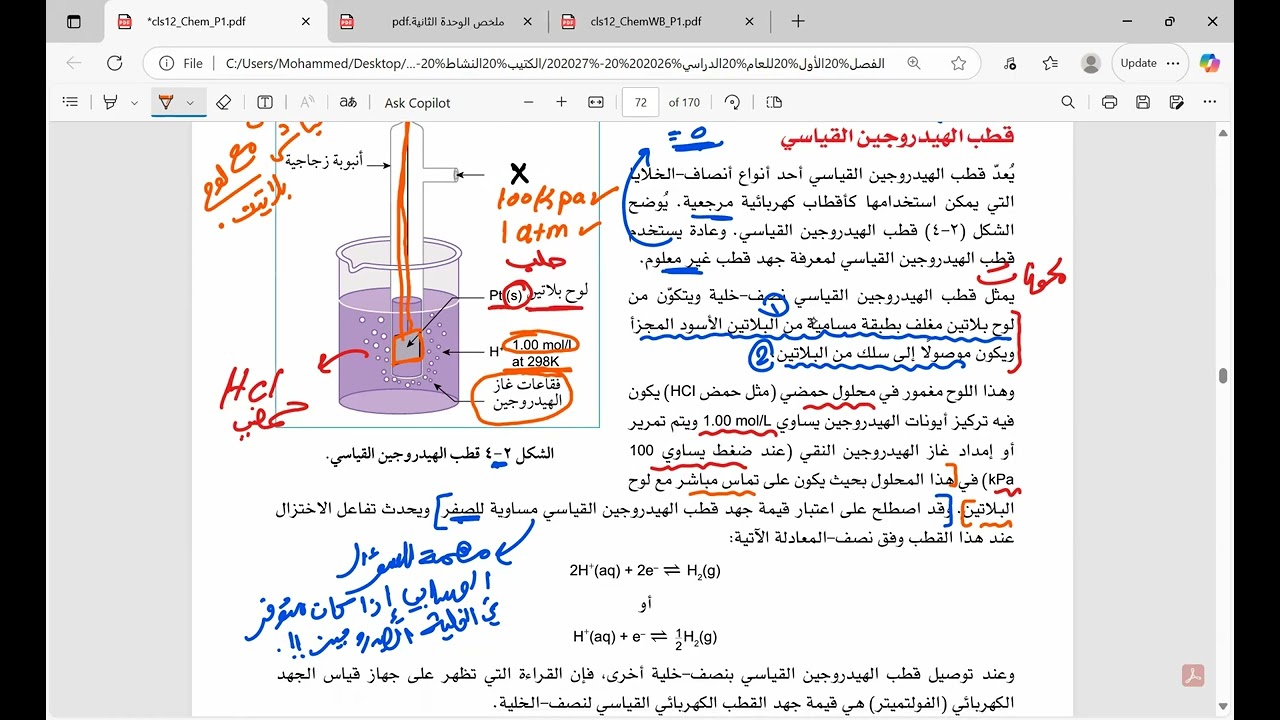The width and height of the screenshot is (1280, 720).
Task: Close the cls12_Chem_P1.pdf tab
Action: tap(304, 21)
